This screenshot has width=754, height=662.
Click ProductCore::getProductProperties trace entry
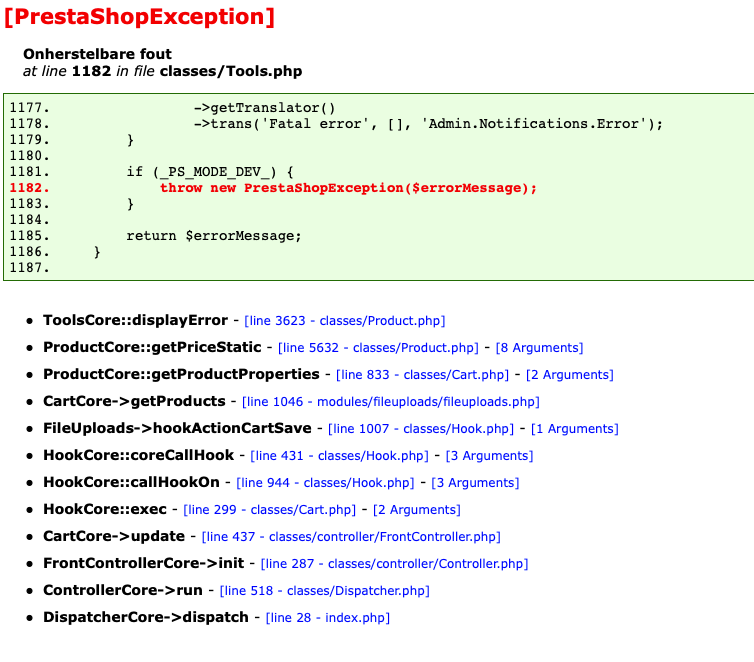[181, 374]
